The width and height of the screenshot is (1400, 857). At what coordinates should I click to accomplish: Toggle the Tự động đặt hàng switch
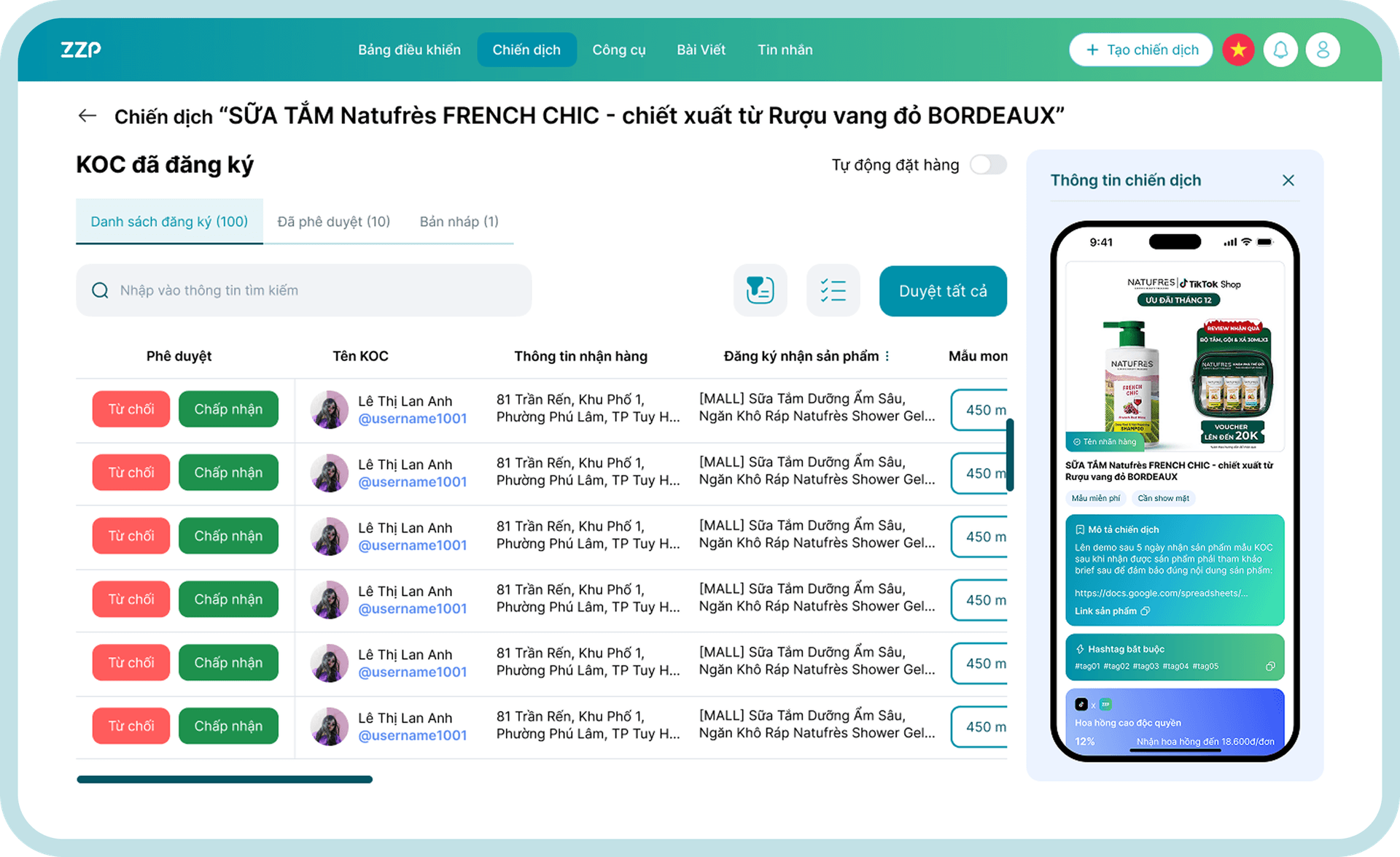tap(988, 165)
